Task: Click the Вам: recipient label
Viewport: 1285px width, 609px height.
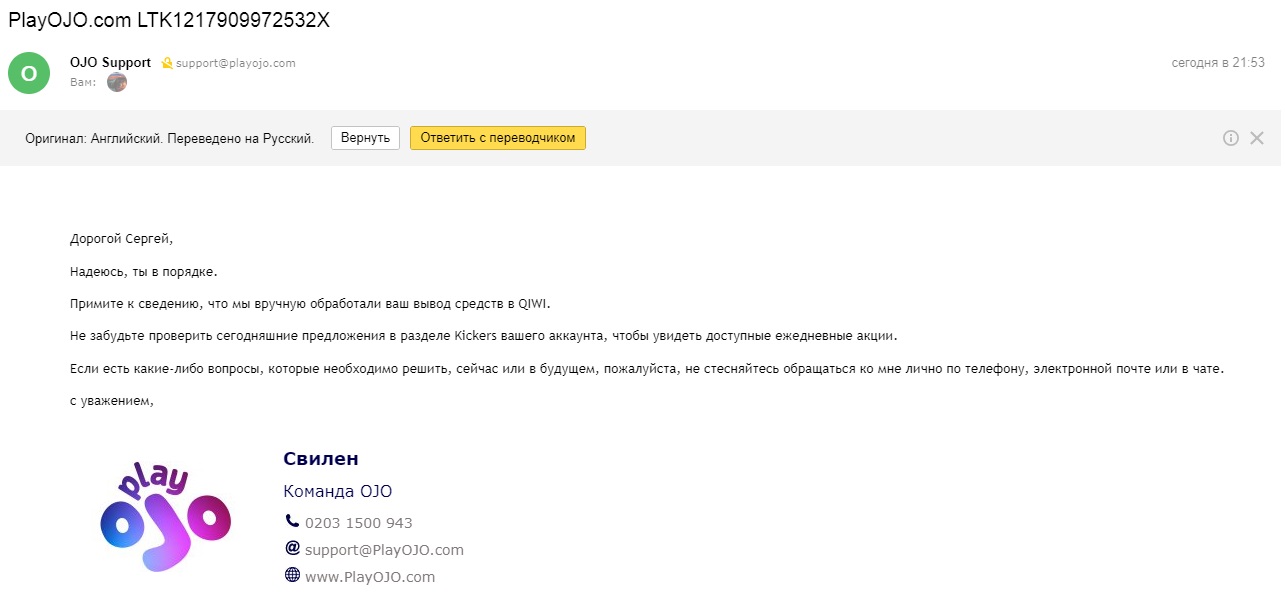Action: pyautogui.click(x=83, y=82)
